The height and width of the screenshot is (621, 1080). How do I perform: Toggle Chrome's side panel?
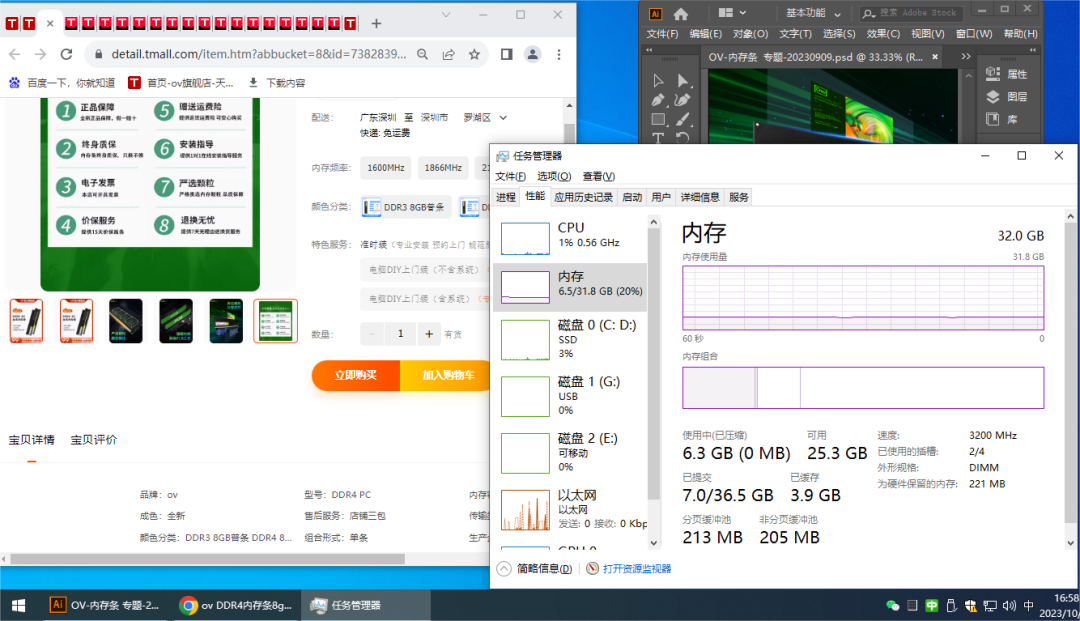point(507,55)
